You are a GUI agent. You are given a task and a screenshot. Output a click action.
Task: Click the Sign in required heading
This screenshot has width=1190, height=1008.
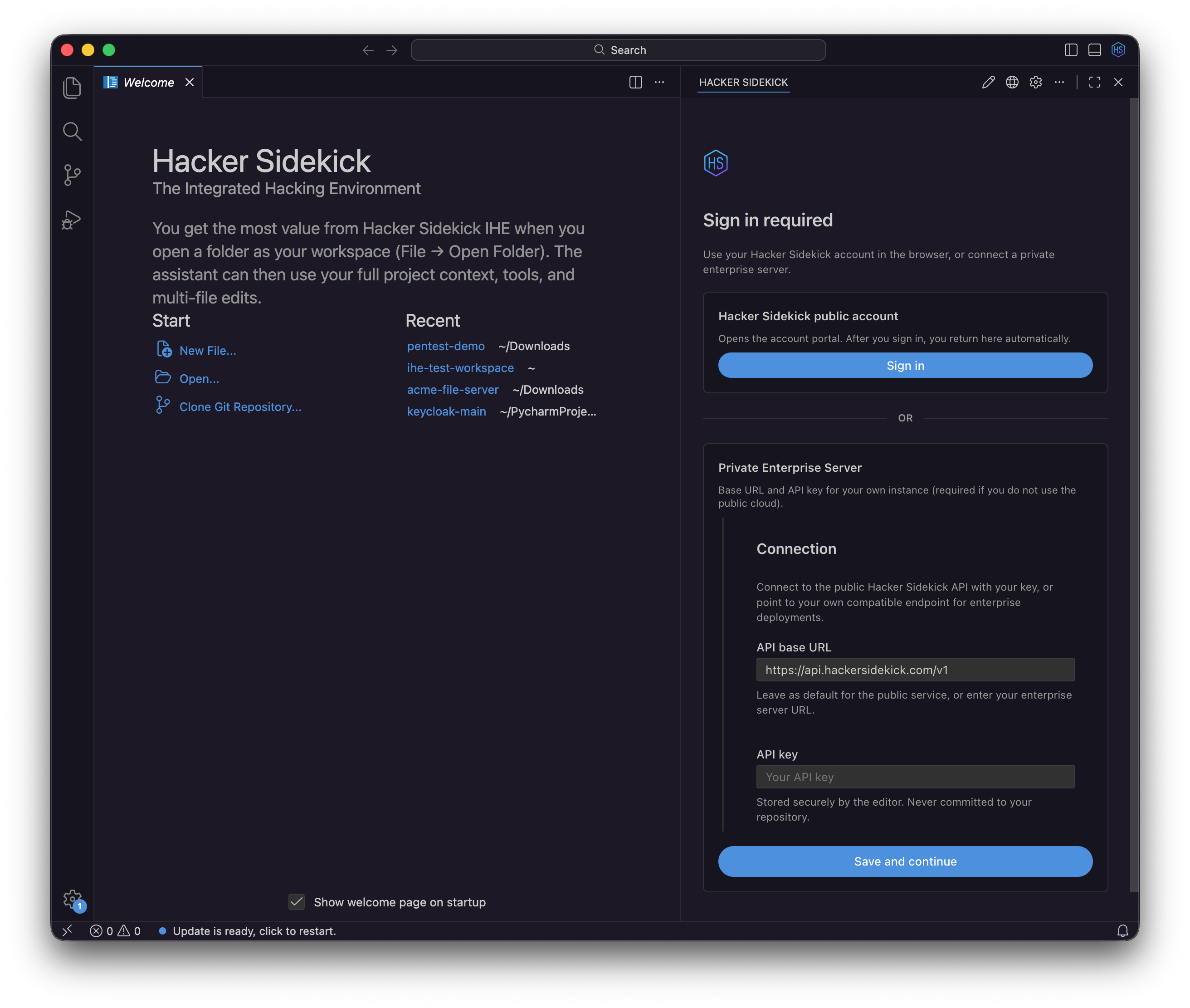coord(768,220)
